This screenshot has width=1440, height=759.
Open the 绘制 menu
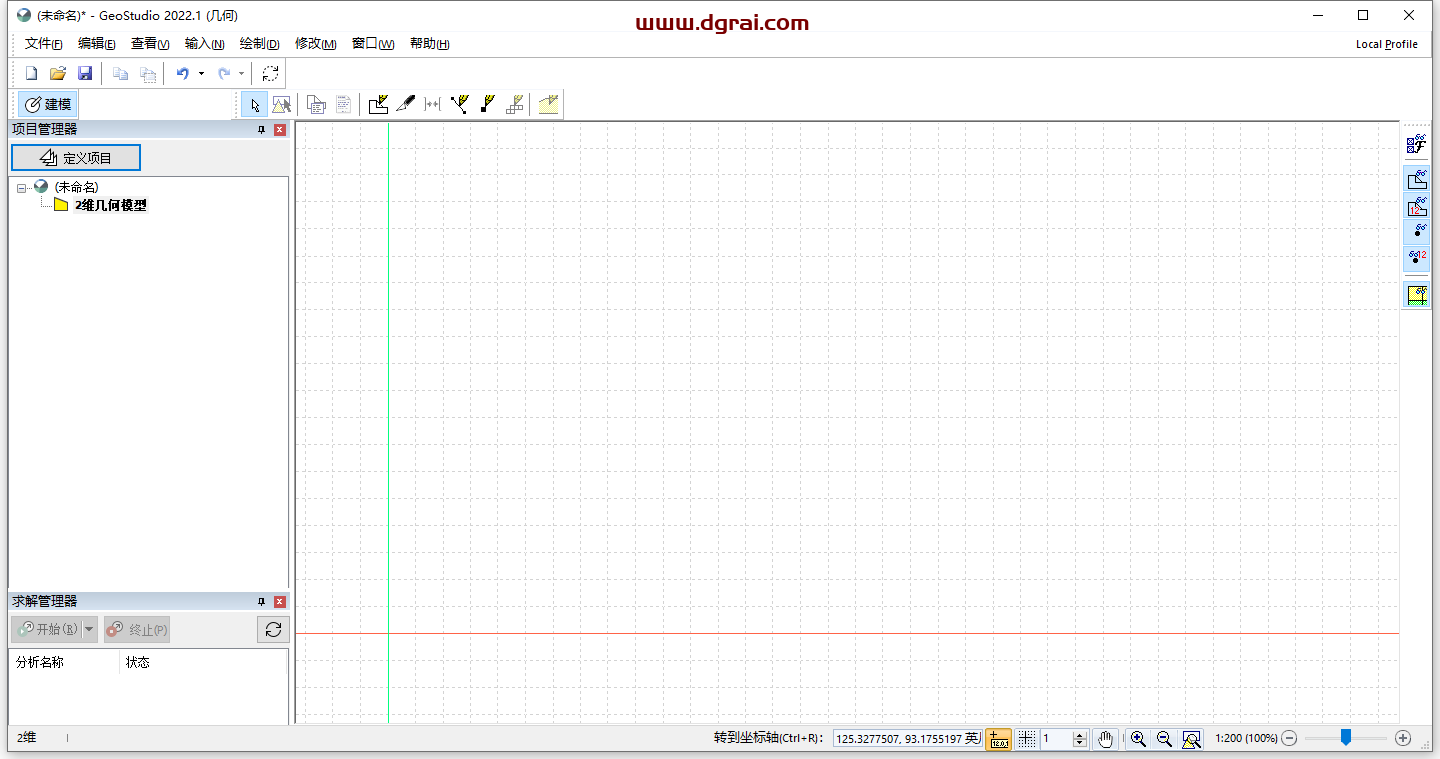[x=259, y=44]
